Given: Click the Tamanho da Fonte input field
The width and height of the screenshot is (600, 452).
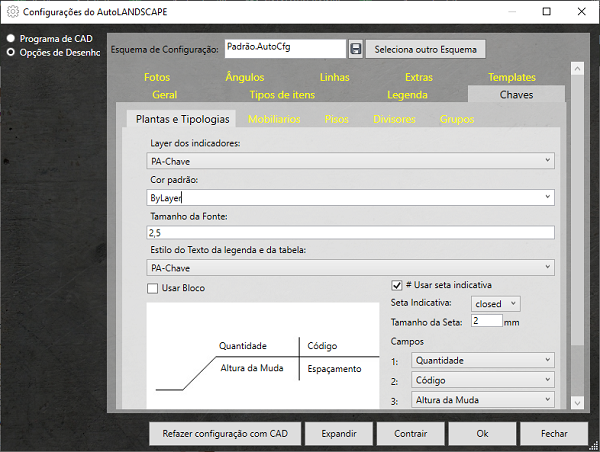Looking at the screenshot, I should tap(350, 232).
